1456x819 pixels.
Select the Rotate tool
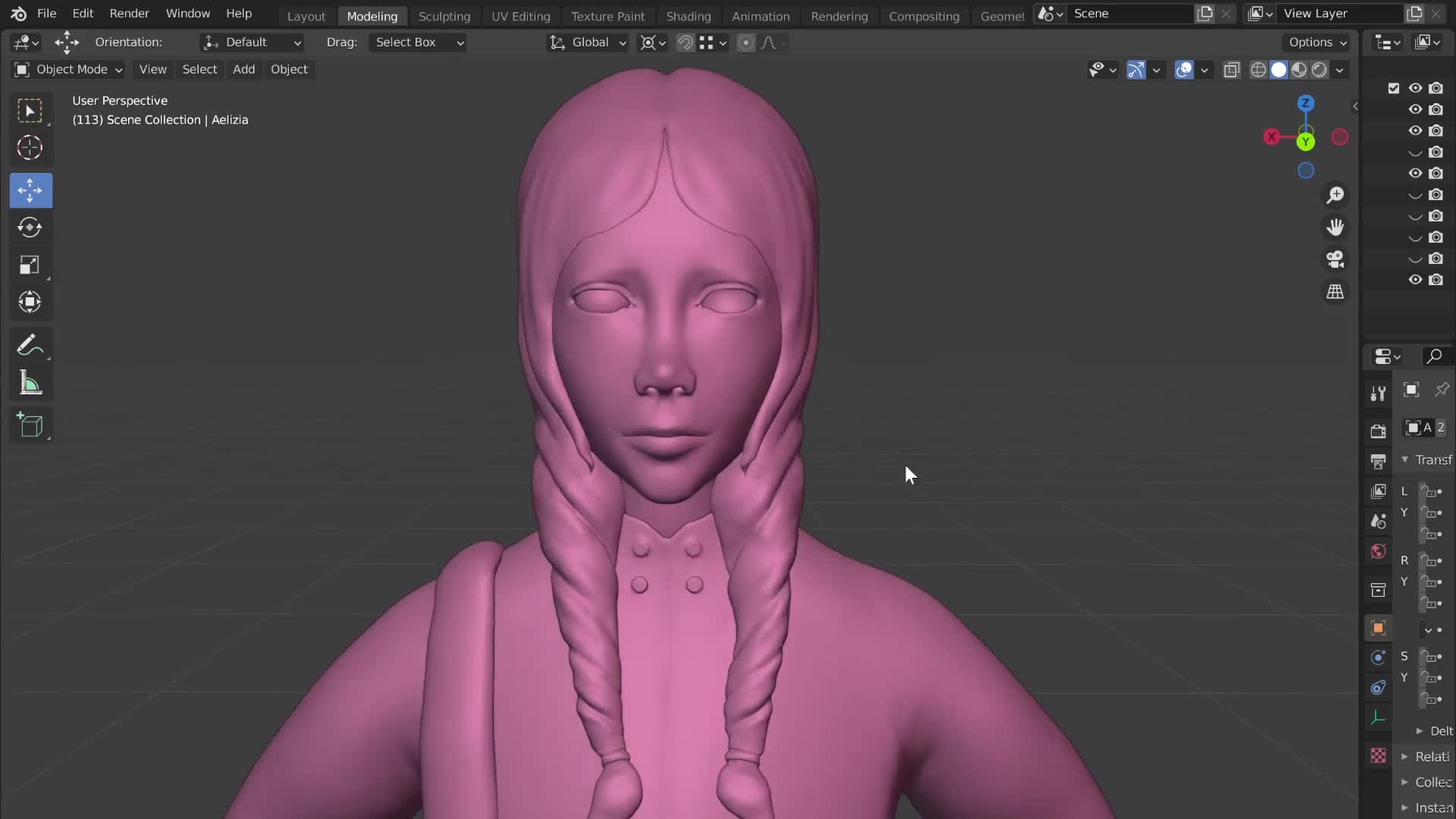click(x=30, y=227)
